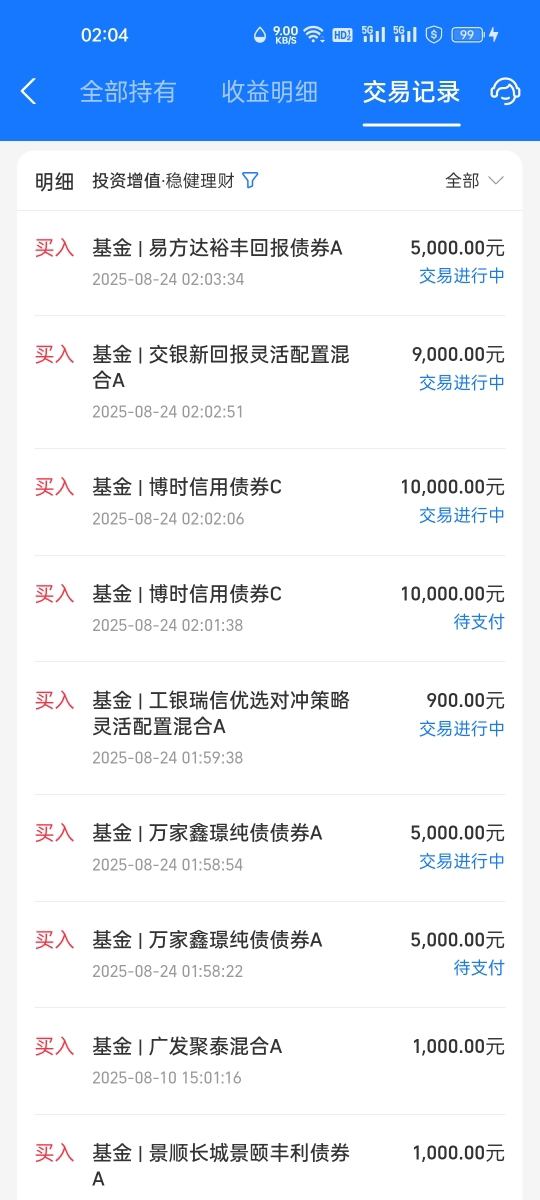The image size is (540, 1200).
Task: Expand the 全部 dropdown filter
Action: pos(474,181)
